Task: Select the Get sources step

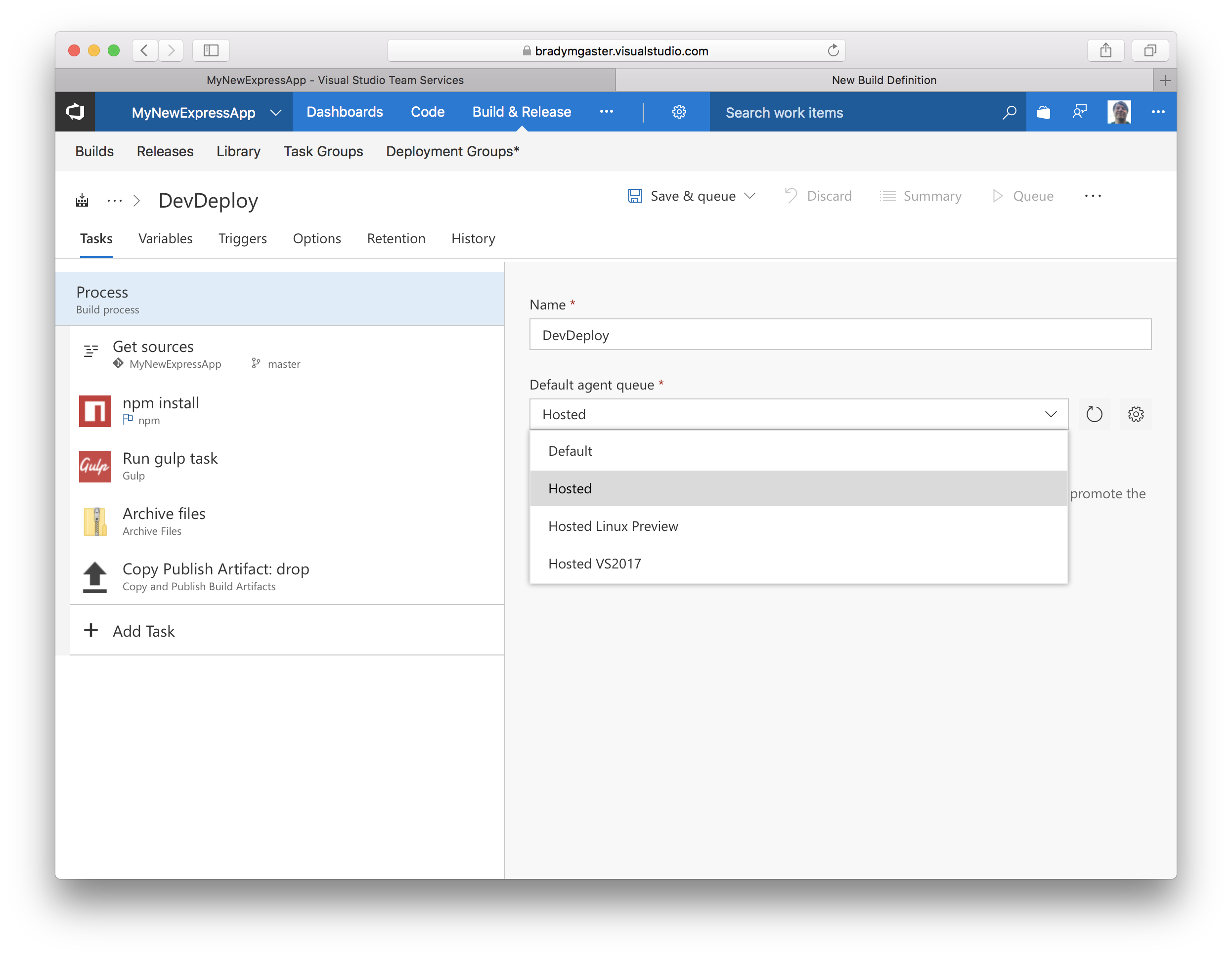Action: (287, 354)
